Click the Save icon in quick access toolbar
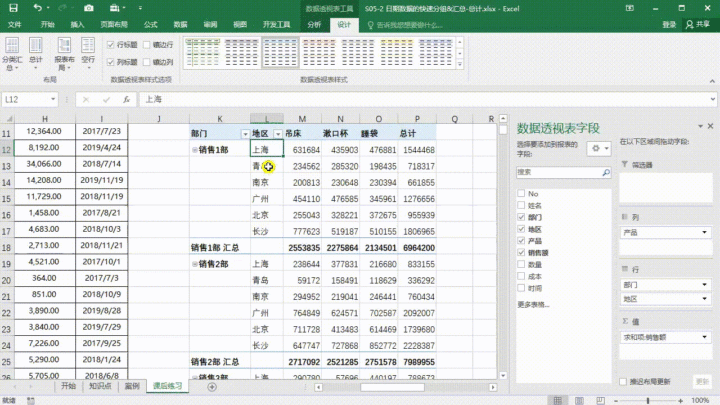The width and height of the screenshot is (720, 405). [13, 8]
